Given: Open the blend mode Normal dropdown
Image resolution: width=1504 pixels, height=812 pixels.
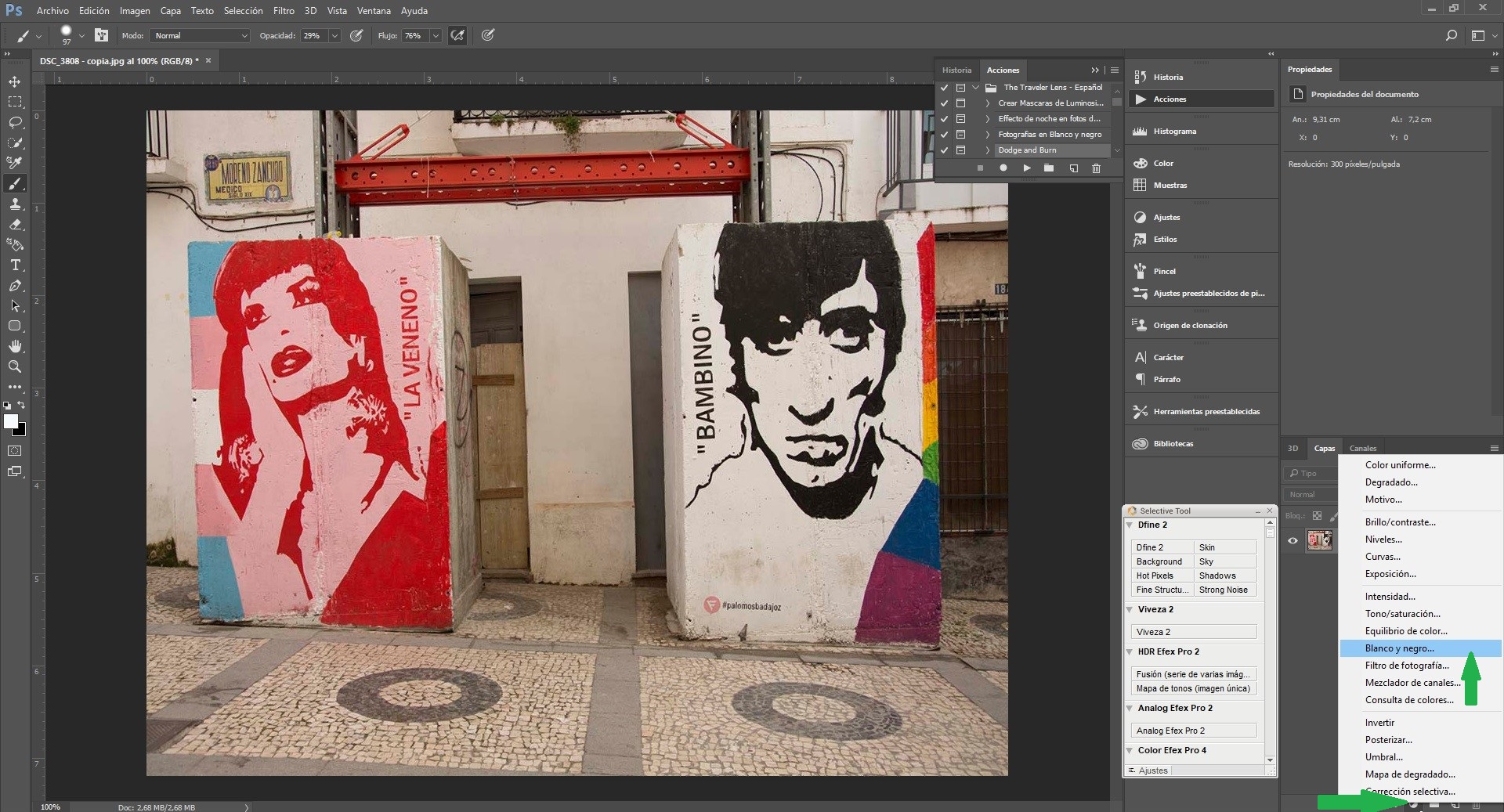Looking at the screenshot, I should pos(201,36).
